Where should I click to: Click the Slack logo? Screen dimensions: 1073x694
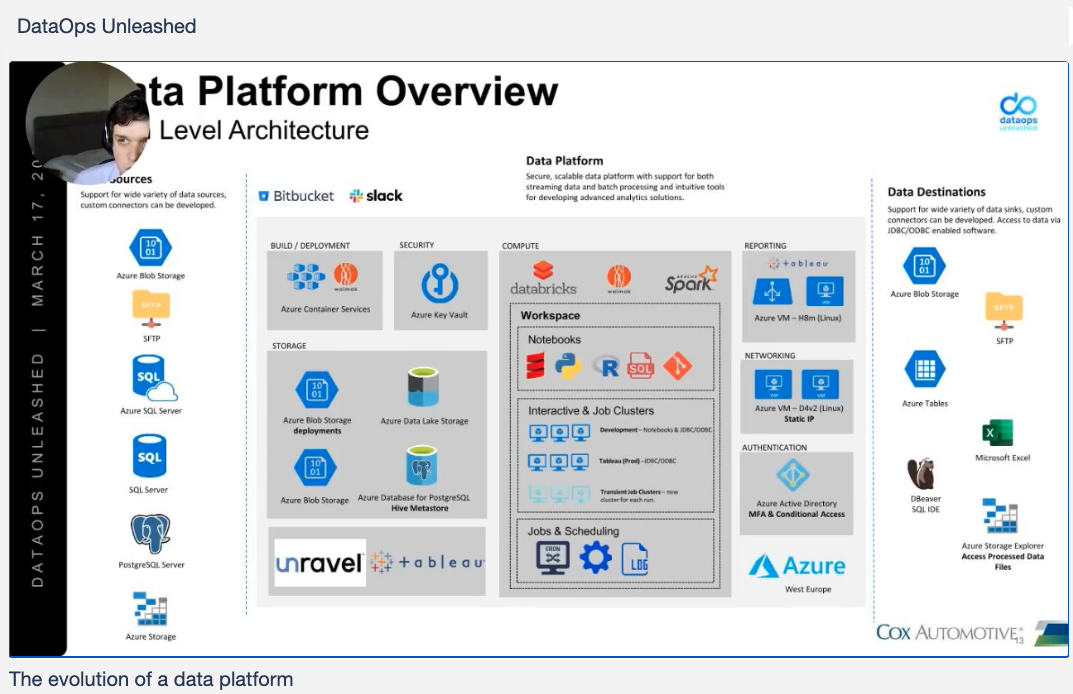[x=376, y=196]
